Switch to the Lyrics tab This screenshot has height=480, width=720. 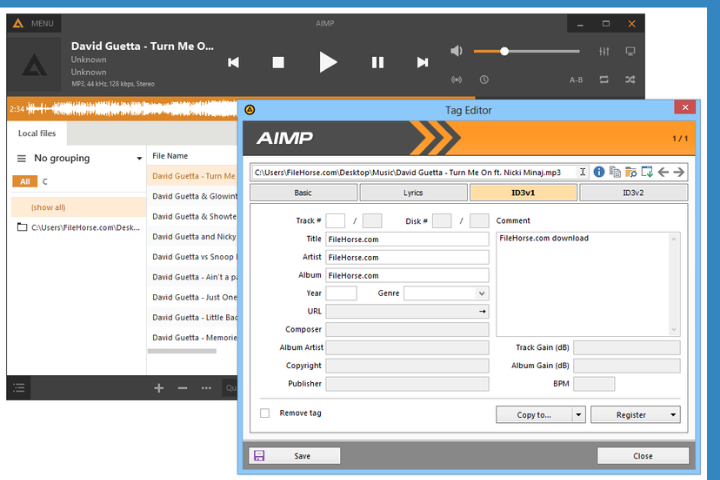click(x=413, y=193)
